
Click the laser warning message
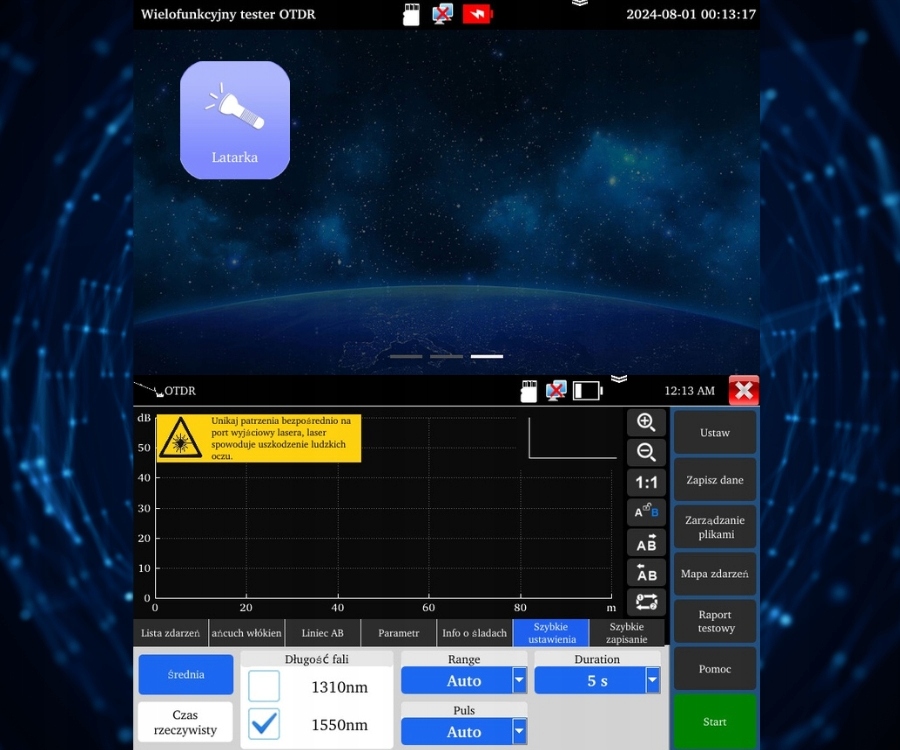(259, 438)
